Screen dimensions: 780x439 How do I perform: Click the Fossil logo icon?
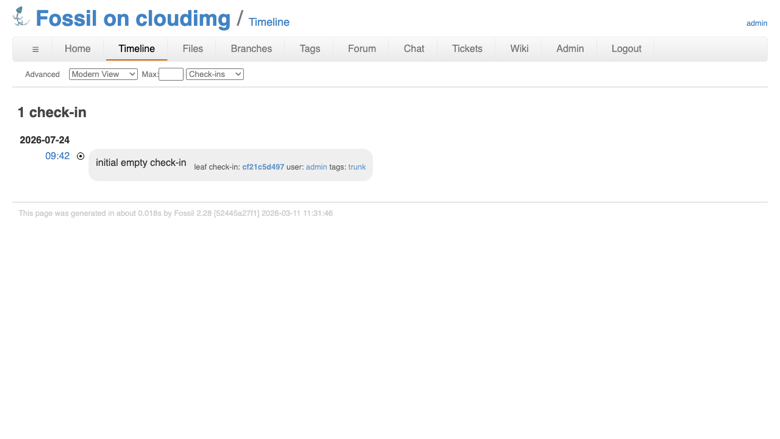[21, 16]
